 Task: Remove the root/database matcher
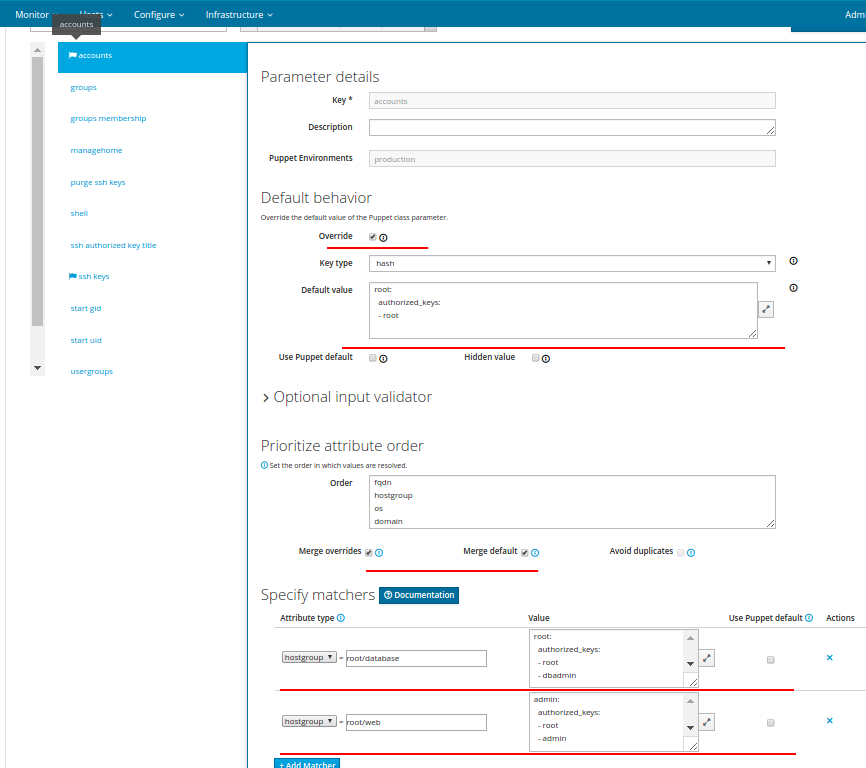pos(829,658)
